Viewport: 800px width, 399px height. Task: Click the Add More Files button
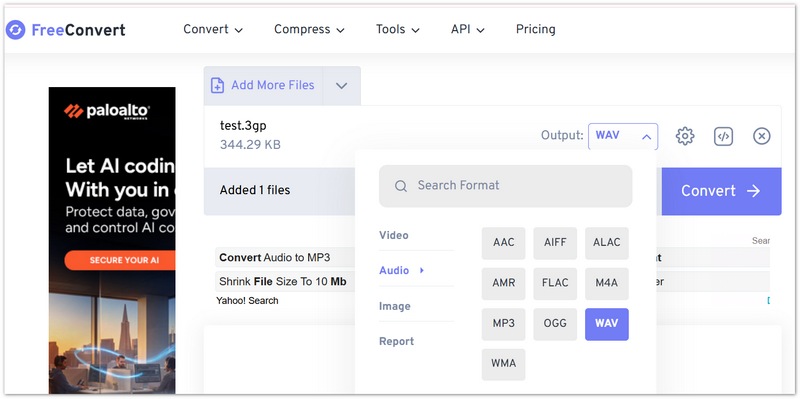click(x=263, y=86)
